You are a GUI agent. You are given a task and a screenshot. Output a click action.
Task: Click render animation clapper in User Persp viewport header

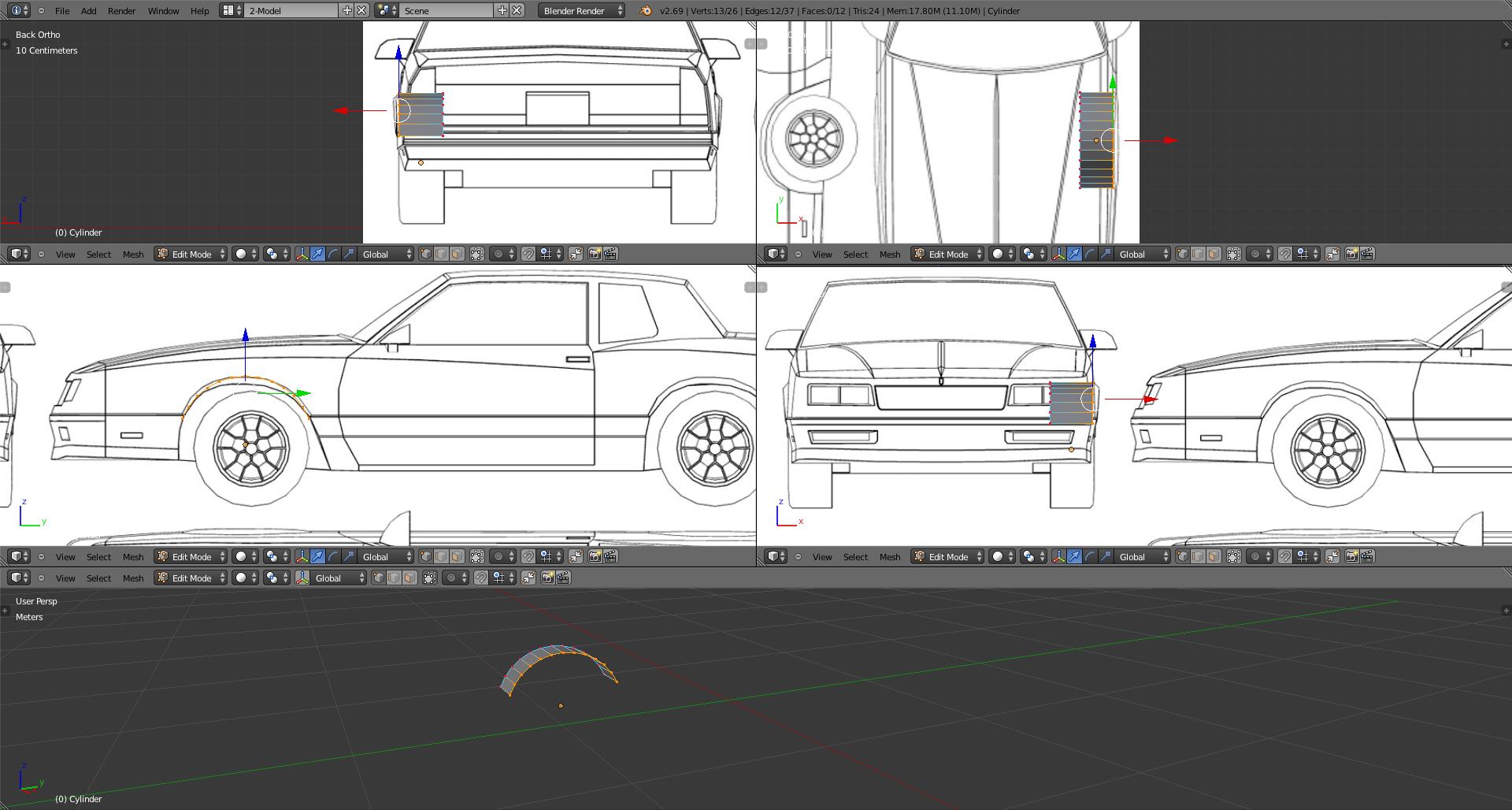(563, 578)
